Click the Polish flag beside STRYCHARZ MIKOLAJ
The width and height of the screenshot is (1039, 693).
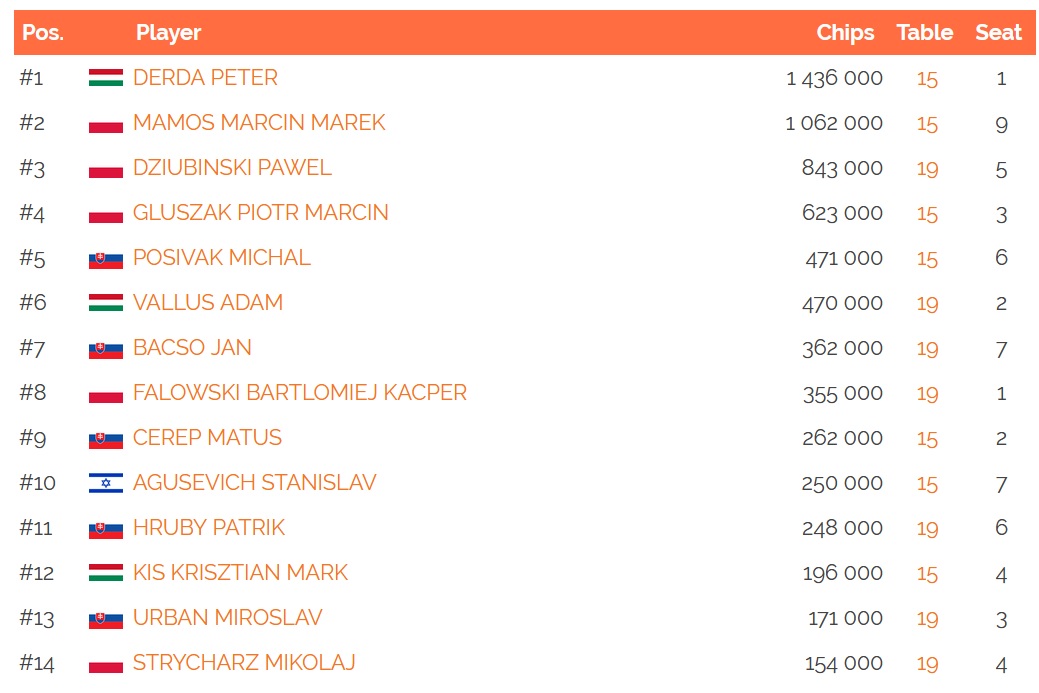105,663
